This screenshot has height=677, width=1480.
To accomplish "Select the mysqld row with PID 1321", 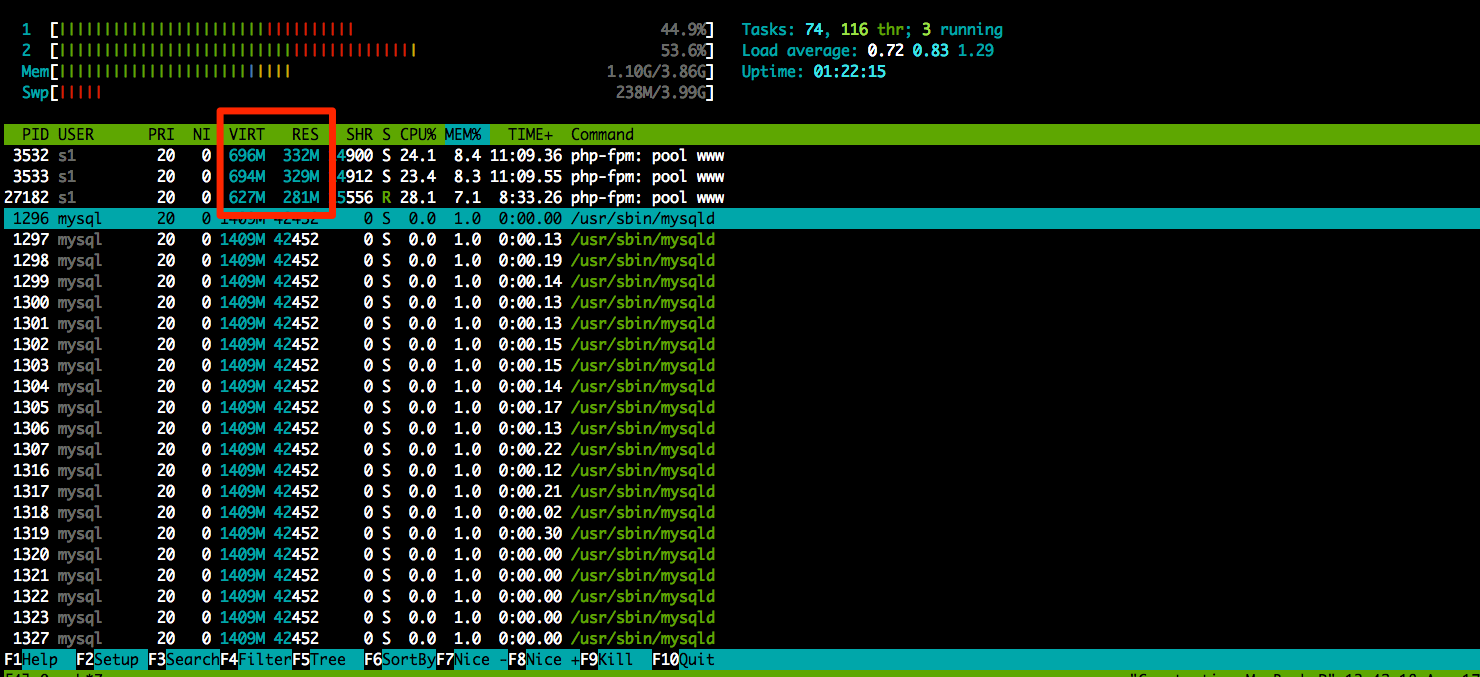I will tap(740, 575).
